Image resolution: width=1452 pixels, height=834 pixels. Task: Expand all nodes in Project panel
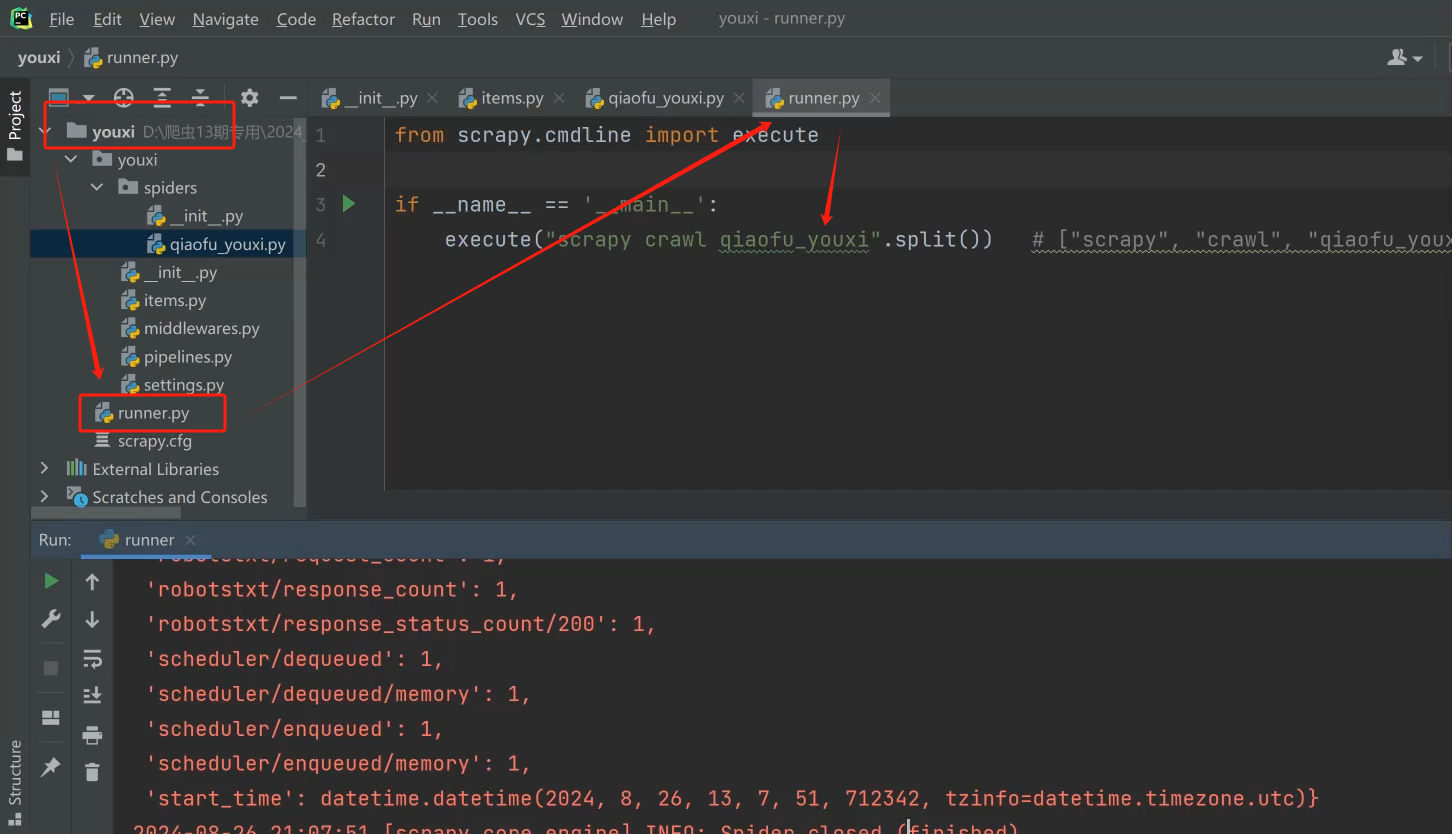(162, 97)
